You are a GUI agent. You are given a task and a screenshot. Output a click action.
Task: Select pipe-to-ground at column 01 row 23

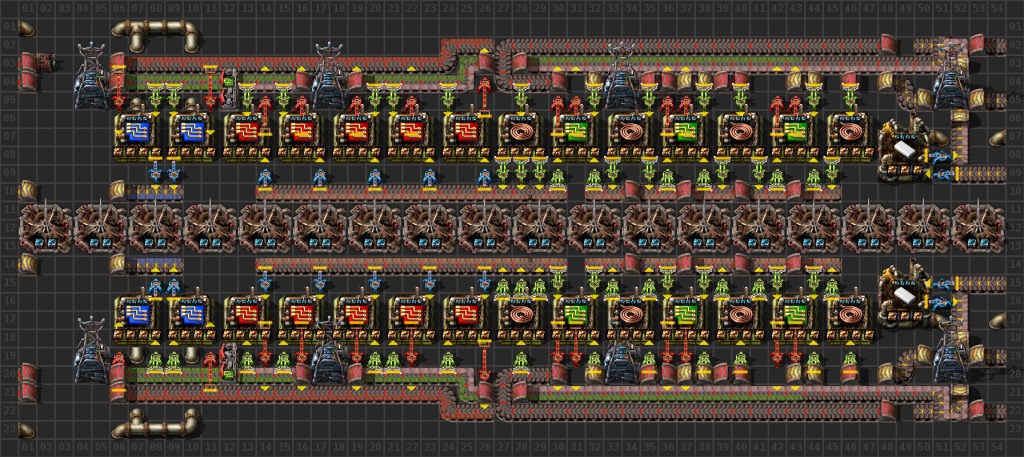[x=27, y=430]
